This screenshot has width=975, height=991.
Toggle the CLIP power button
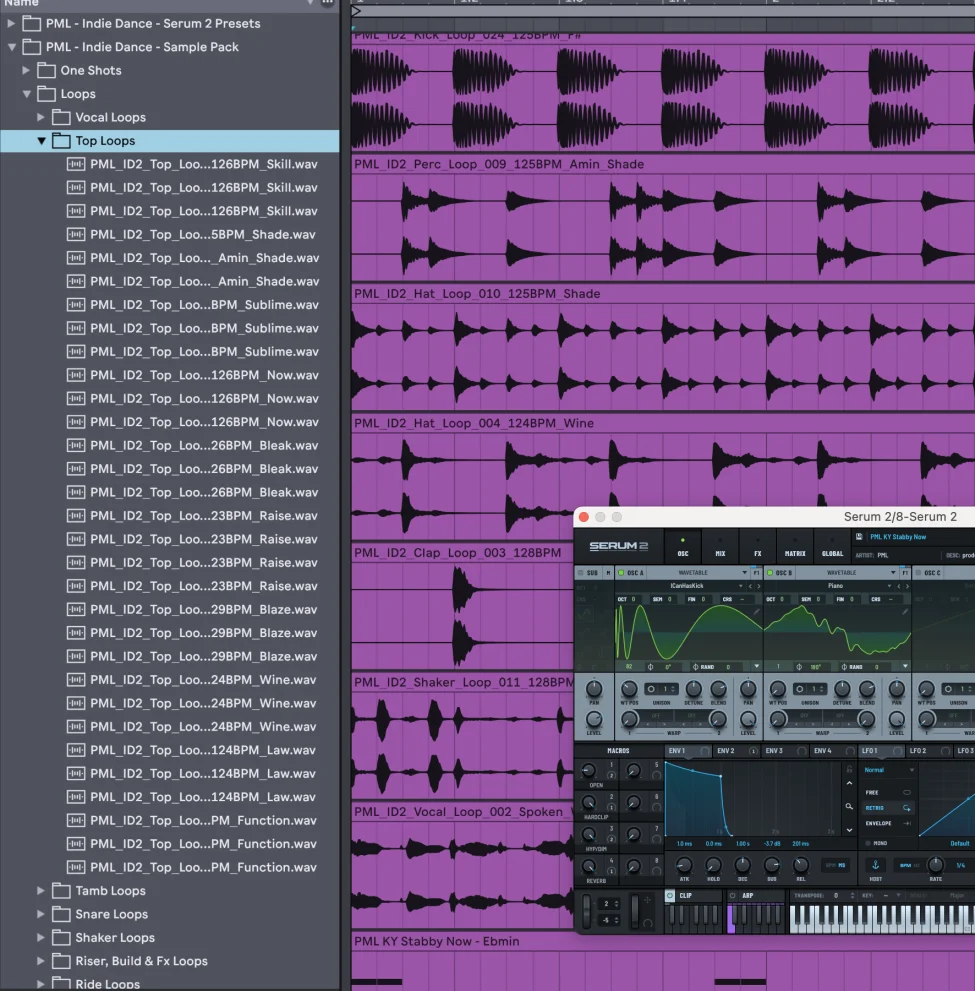[x=670, y=896]
